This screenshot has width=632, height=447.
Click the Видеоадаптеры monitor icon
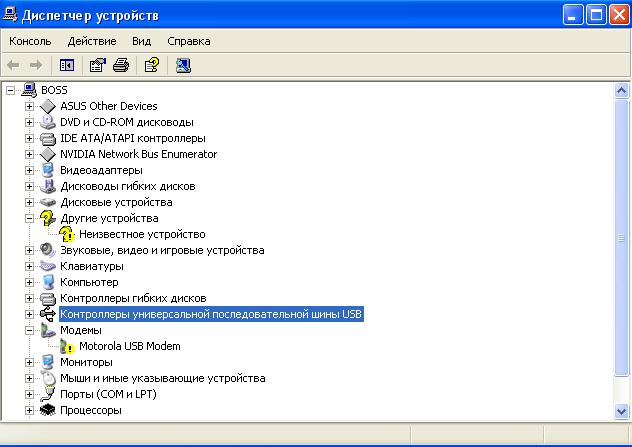pos(48,170)
